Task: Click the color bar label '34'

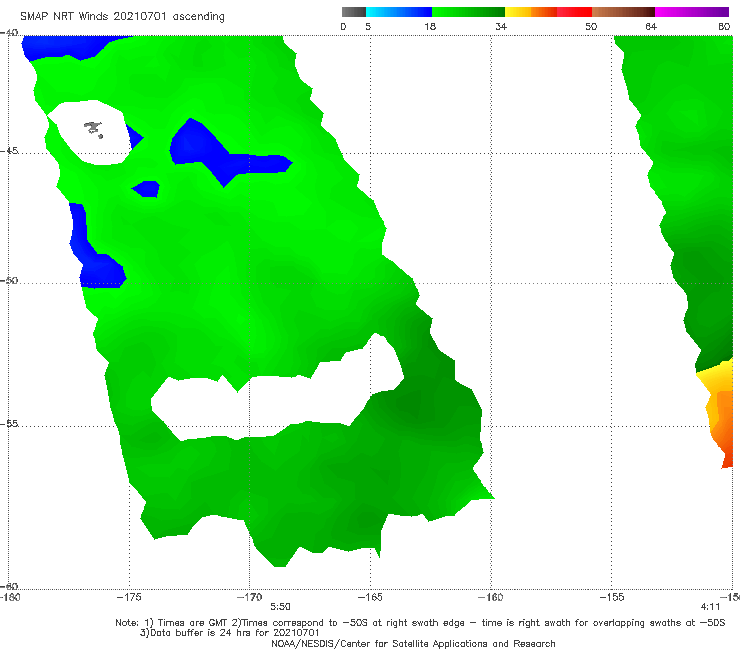Action: (501, 27)
